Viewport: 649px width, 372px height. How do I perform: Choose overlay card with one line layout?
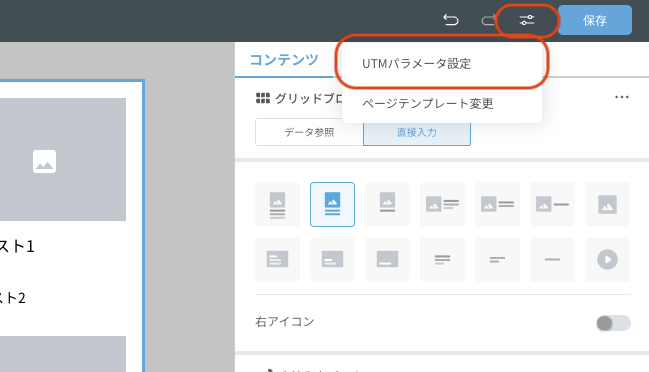point(387,259)
